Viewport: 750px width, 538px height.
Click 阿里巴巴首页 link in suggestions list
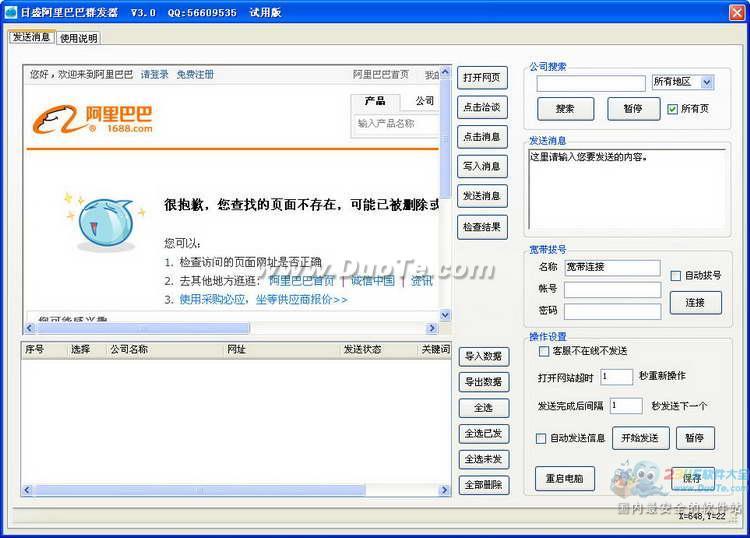pos(301,281)
